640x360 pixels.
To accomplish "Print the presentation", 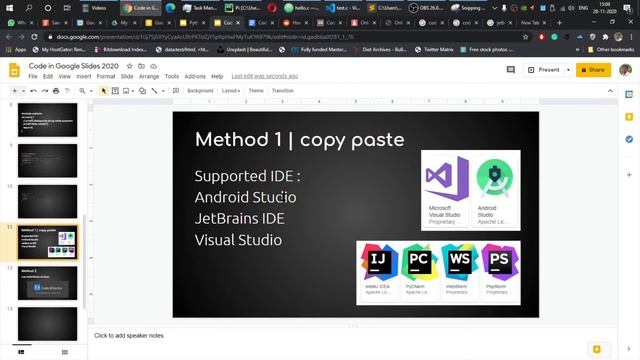I will tap(56, 91).
